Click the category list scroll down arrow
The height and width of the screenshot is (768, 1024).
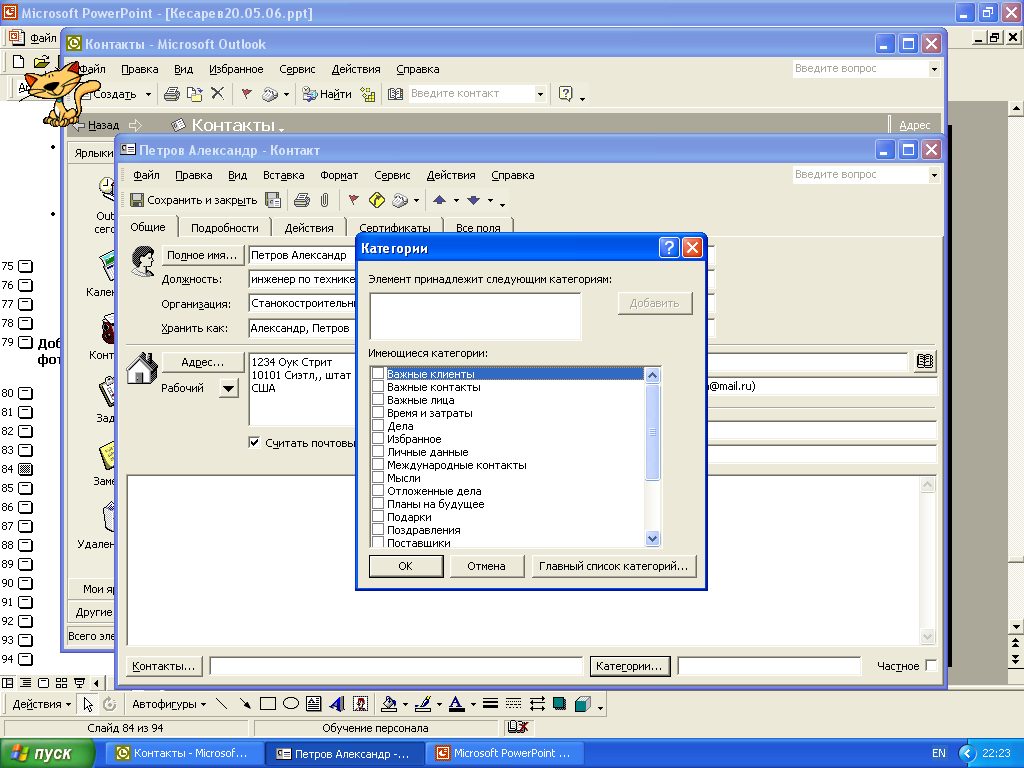pyautogui.click(x=652, y=539)
